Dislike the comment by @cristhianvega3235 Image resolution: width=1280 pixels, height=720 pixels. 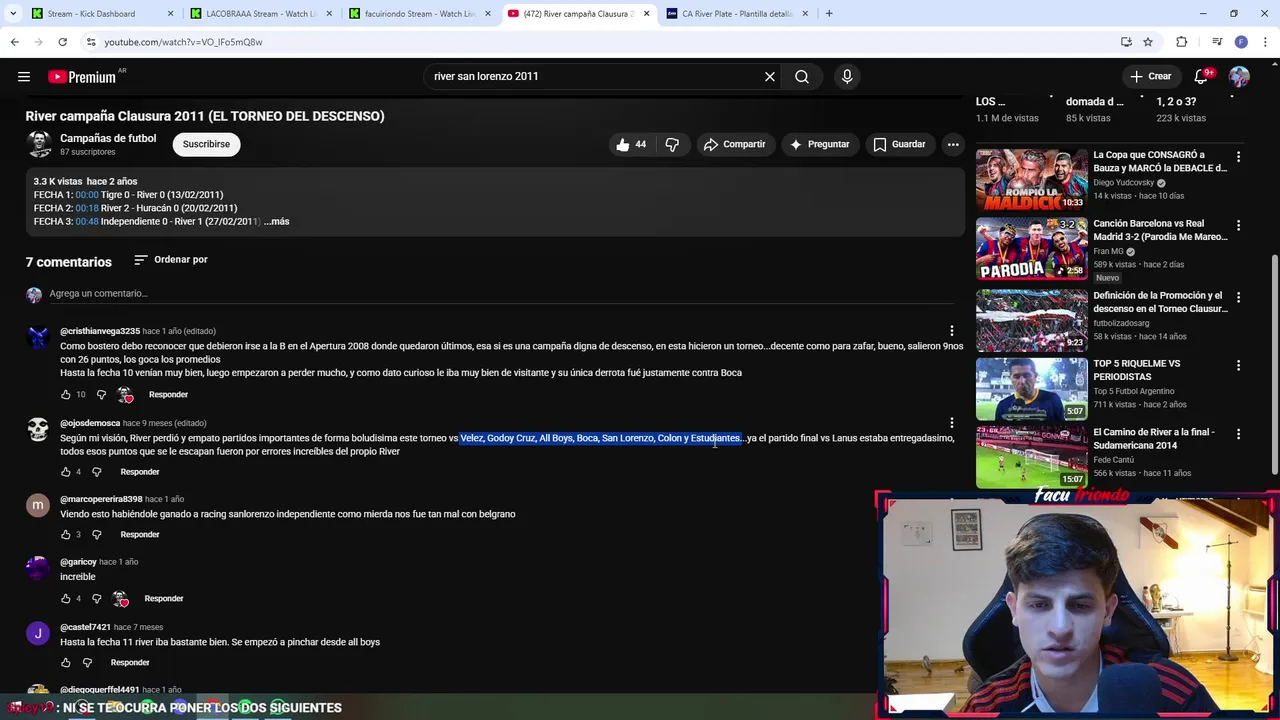coord(101,395)
